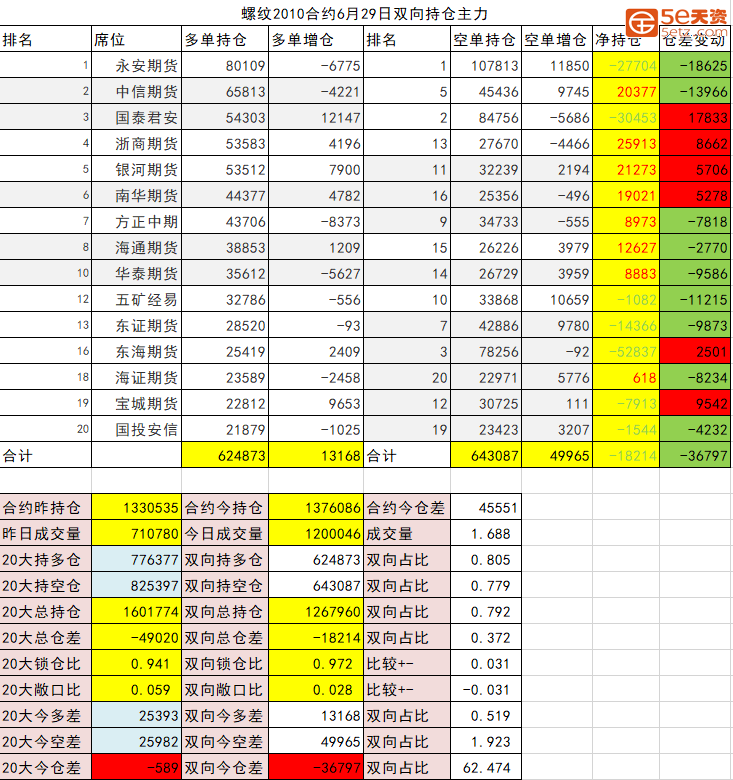
Task: Click long position change -6775
Action: [316, 65]
